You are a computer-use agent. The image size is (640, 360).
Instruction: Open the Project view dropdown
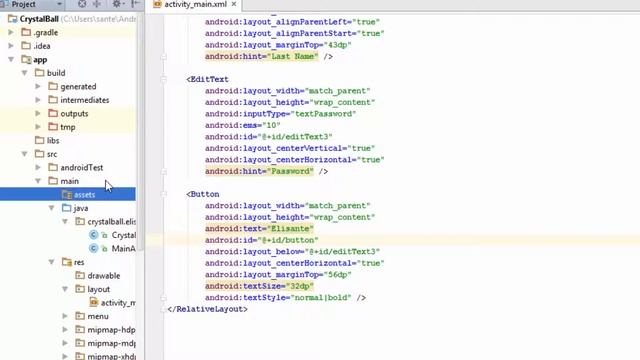pyautogui.click(x=59, y=4)
